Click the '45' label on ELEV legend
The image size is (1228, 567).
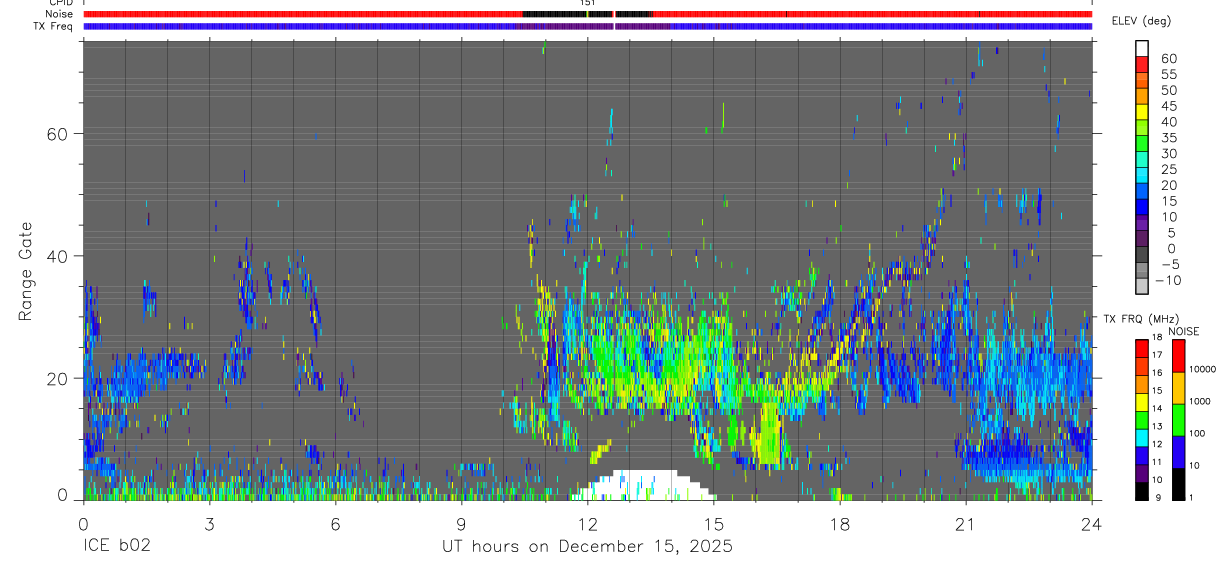(1169, 106)
